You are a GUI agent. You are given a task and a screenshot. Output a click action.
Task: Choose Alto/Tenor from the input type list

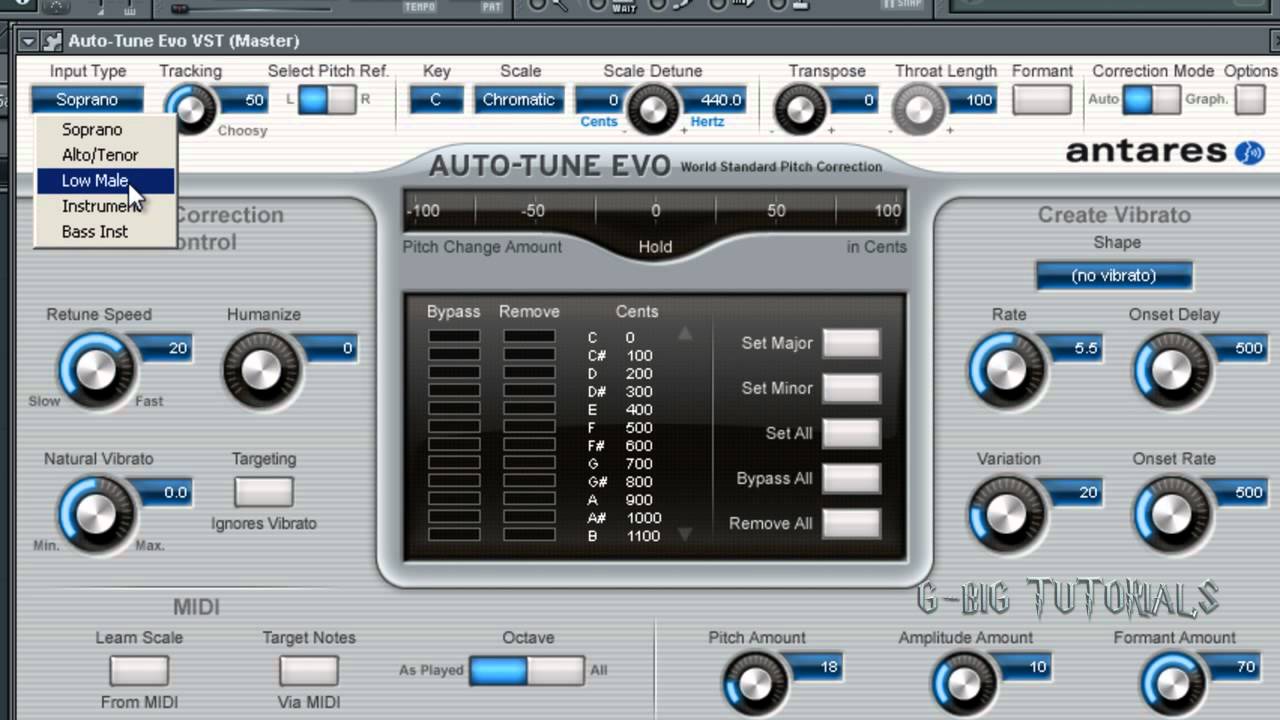tap(100, 155)
